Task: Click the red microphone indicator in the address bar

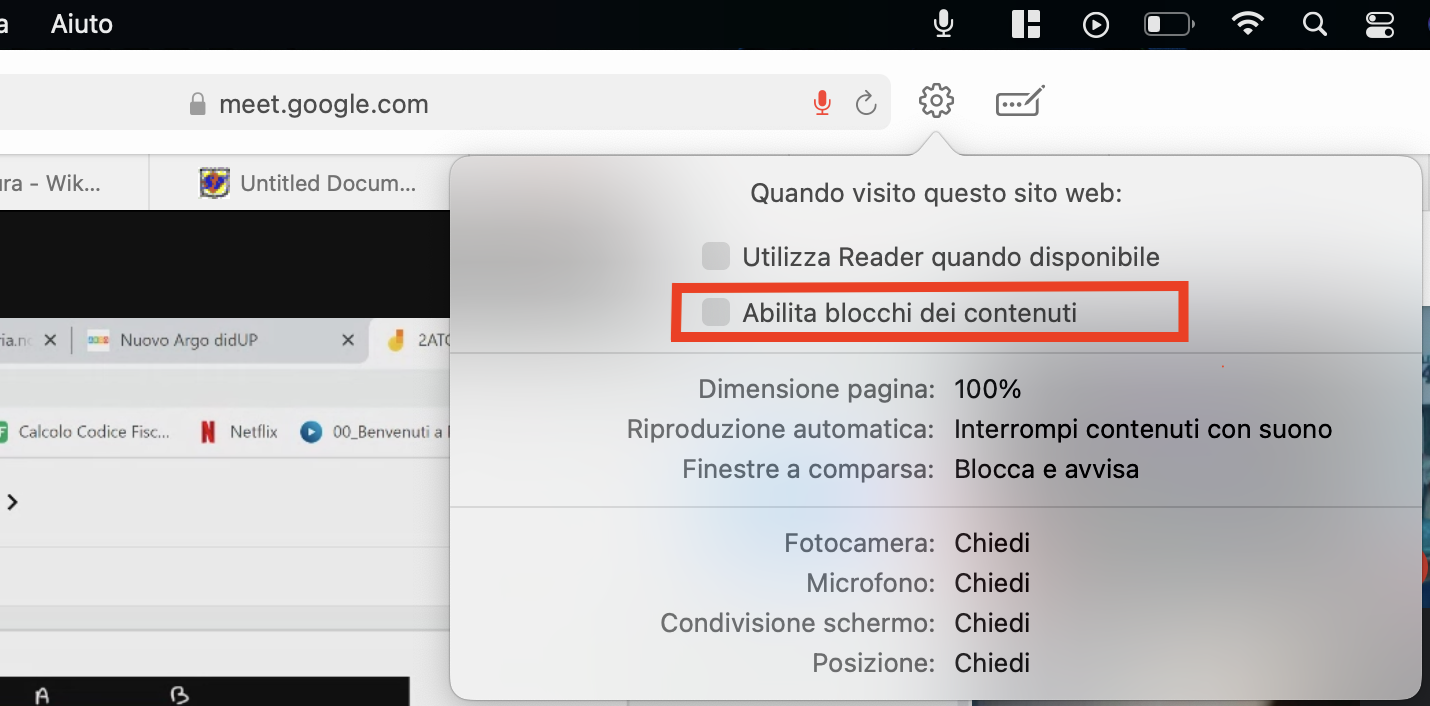Action: (x=822, y=103)
